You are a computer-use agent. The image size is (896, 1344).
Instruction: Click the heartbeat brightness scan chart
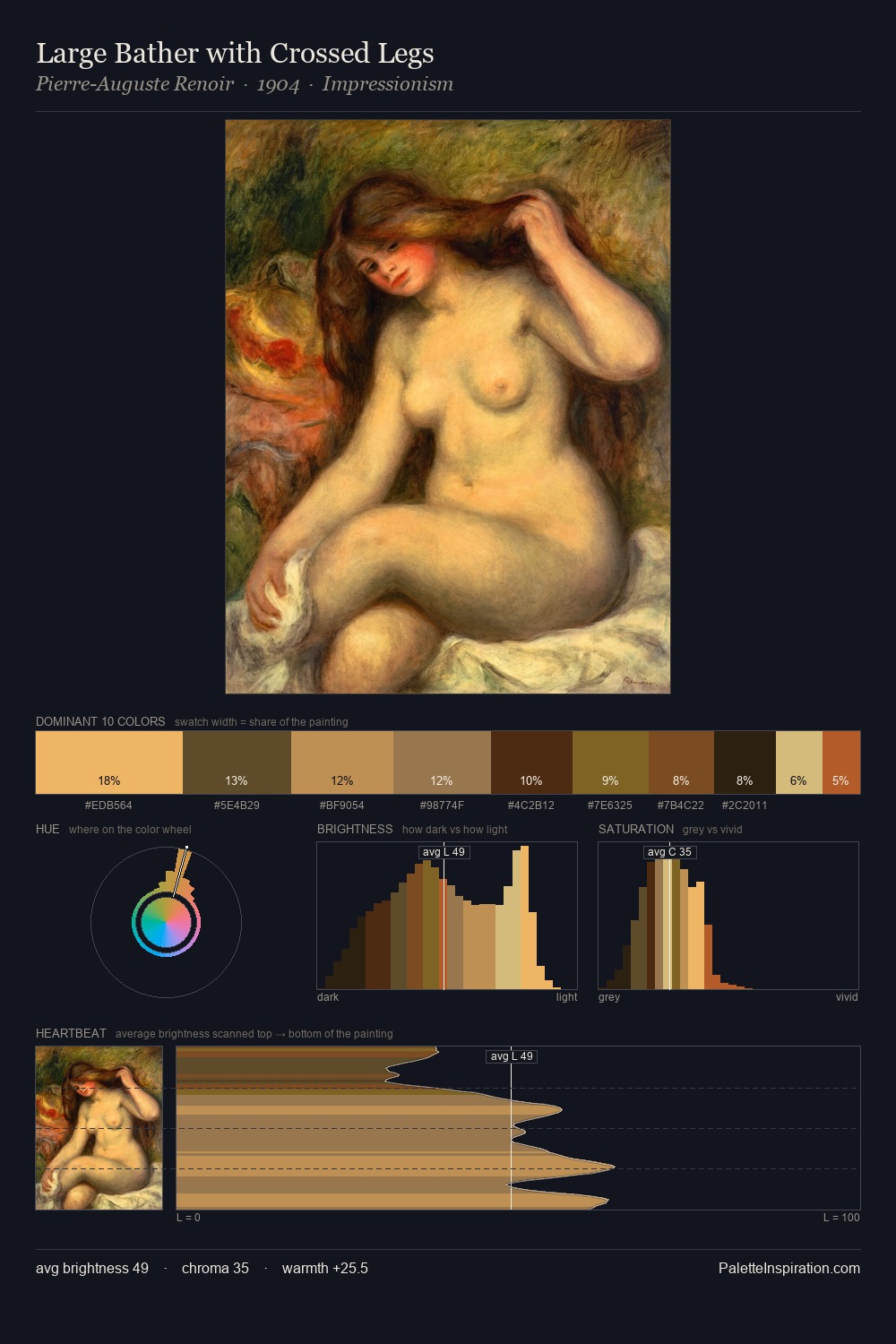(518, 1128)
